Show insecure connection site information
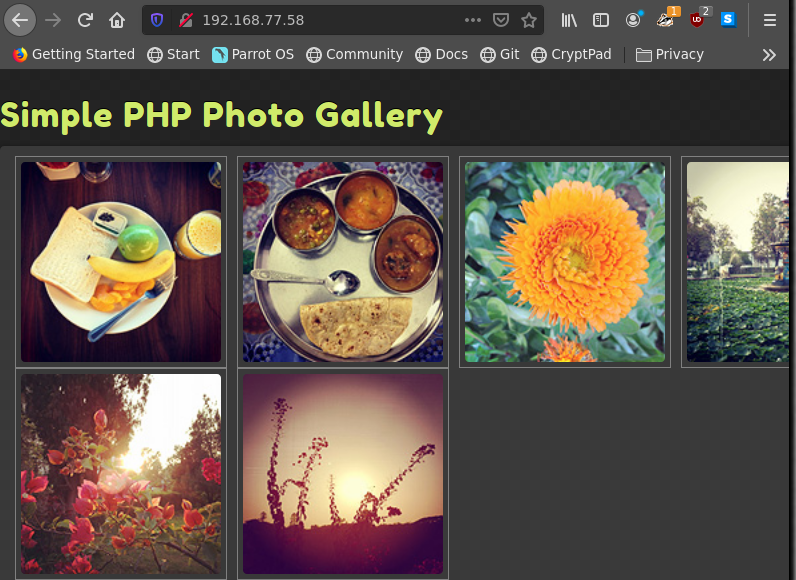This screenshot has width=796, height=580. [185, 20]
